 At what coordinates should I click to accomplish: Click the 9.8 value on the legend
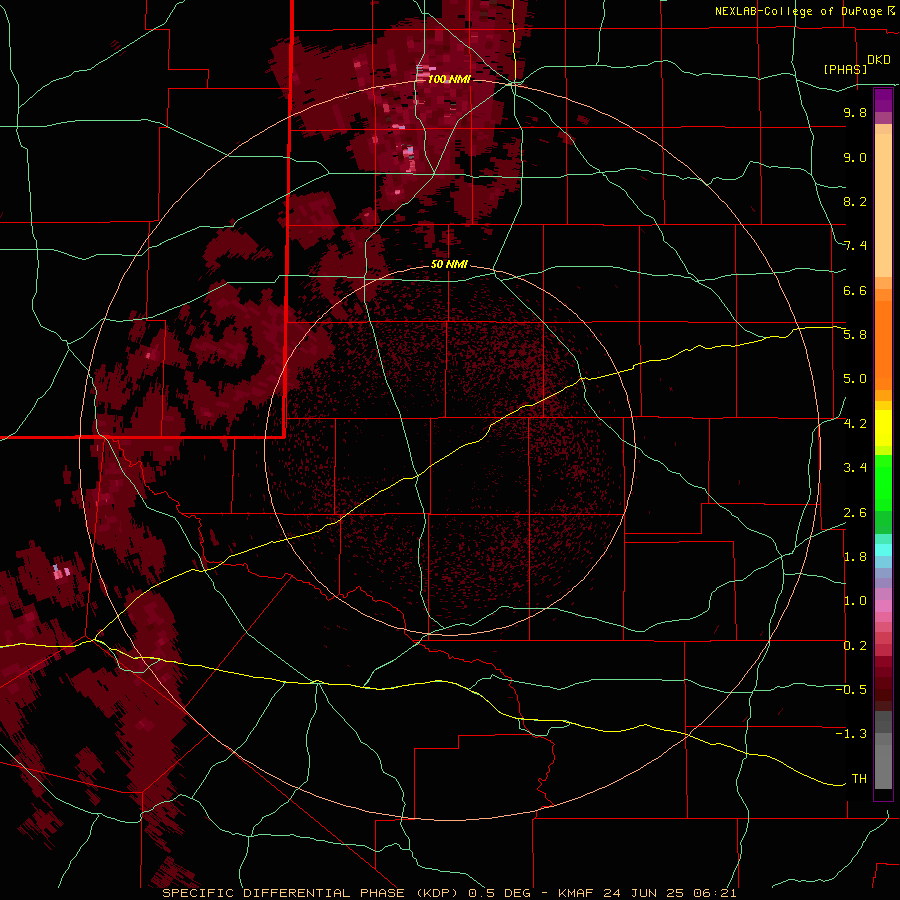(855, 112)
